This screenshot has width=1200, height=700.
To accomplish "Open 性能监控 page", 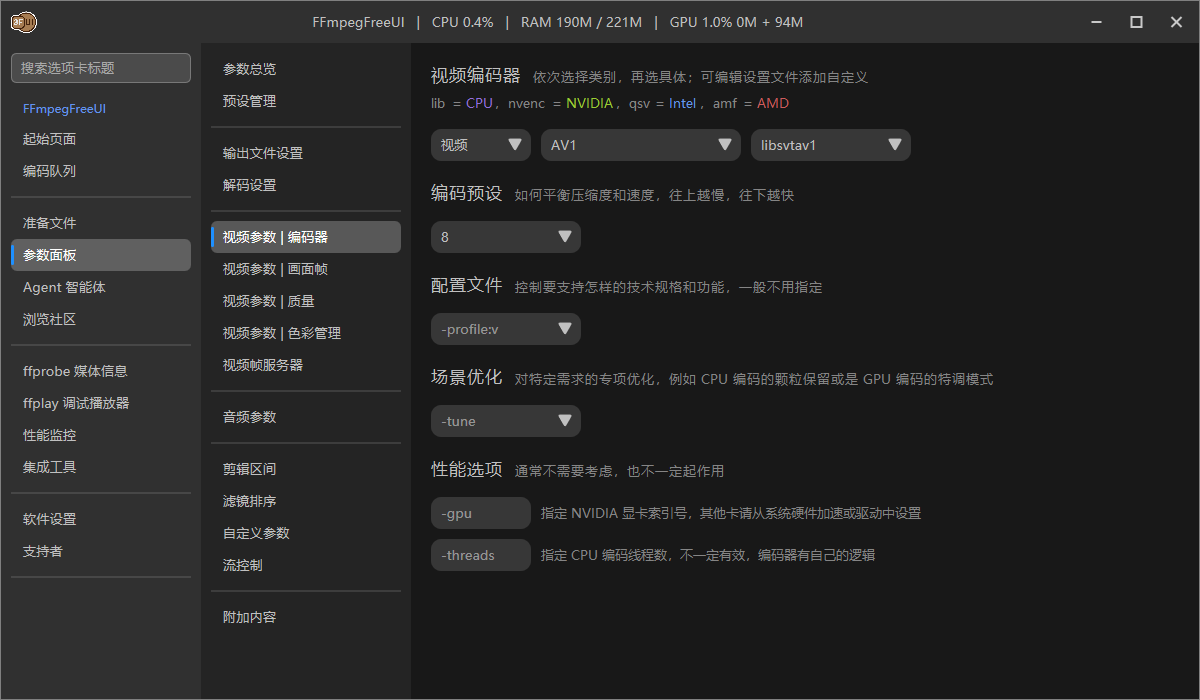I will pos(101,435).
